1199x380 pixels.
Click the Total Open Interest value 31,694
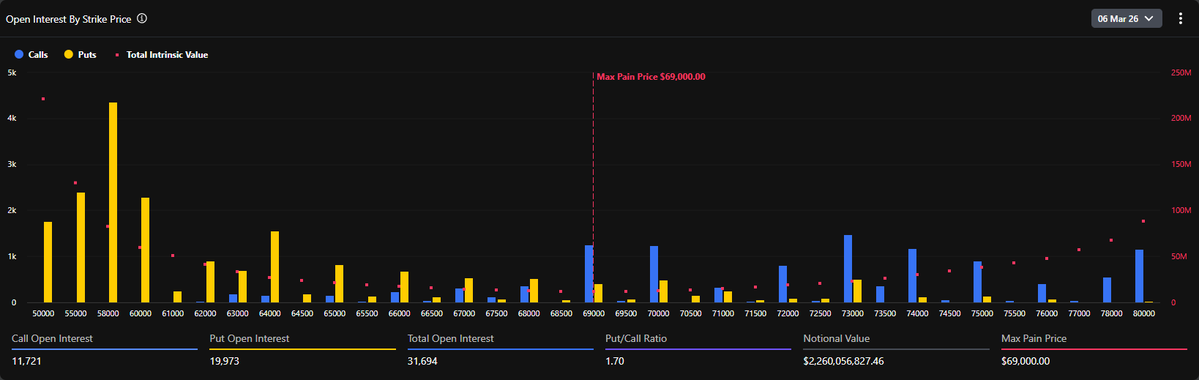(x=423, y=361)
